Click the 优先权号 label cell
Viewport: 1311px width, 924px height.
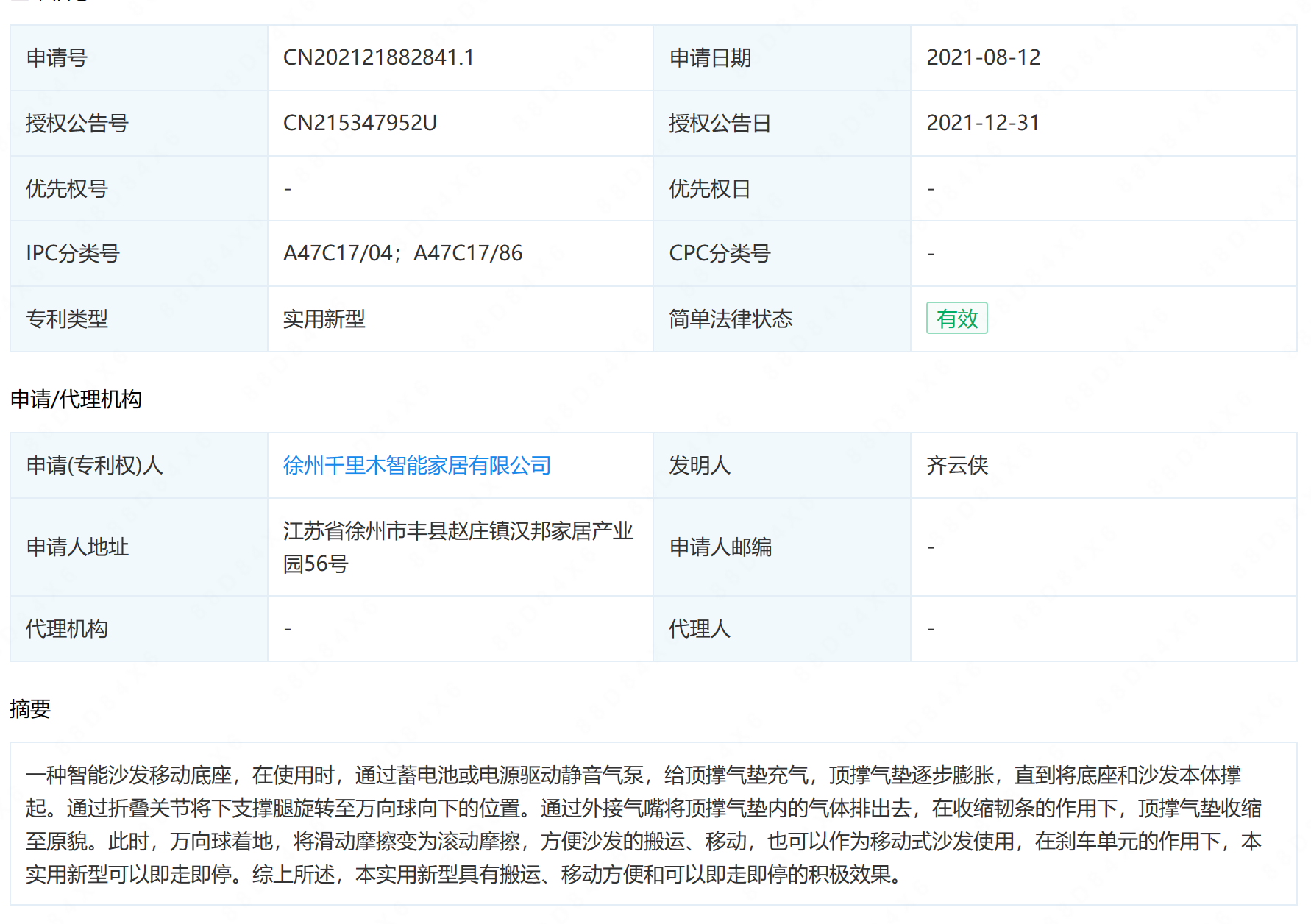(x=139, y=188)
